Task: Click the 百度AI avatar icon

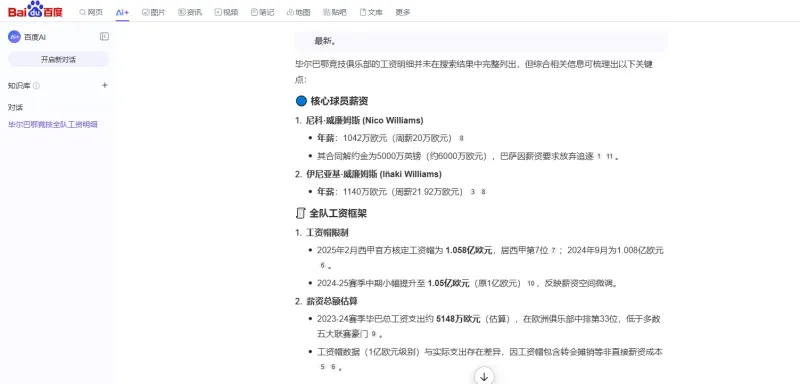Action: point(14,37)
